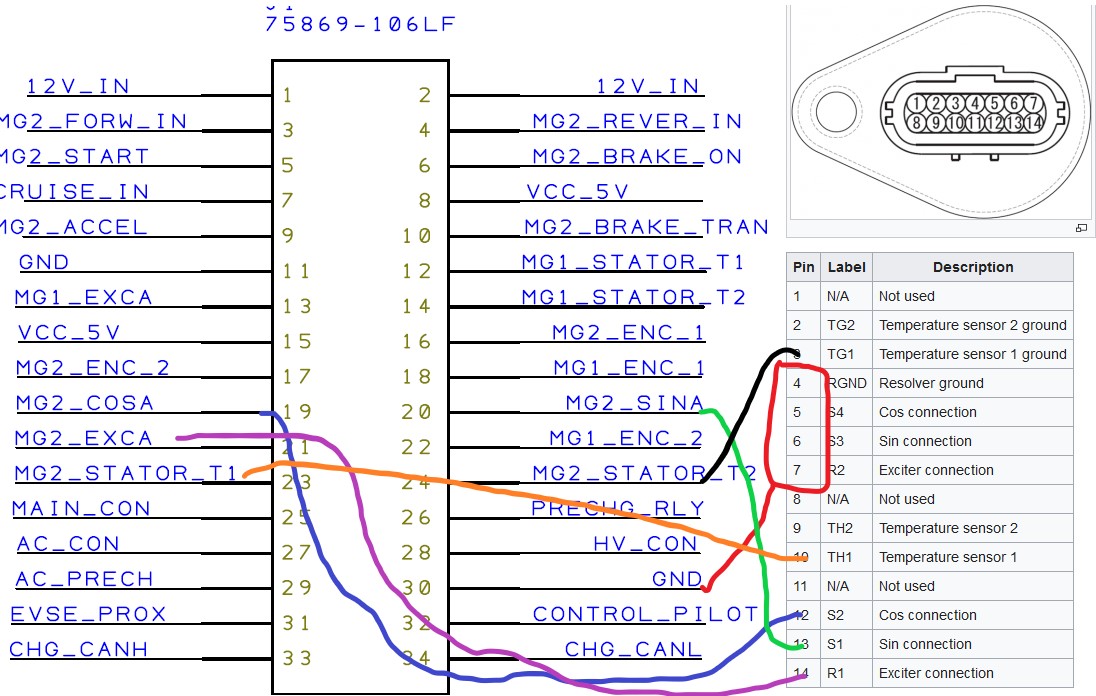The height and width of the screenshot is (696, 1096).
Task: Click the CRUISE_IN net label
Action: click(x=74, y=191)
